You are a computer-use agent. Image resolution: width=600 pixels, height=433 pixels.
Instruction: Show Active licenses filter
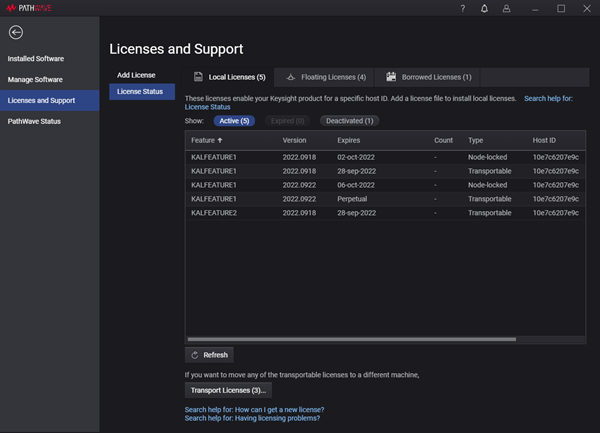tap(233, 120)
